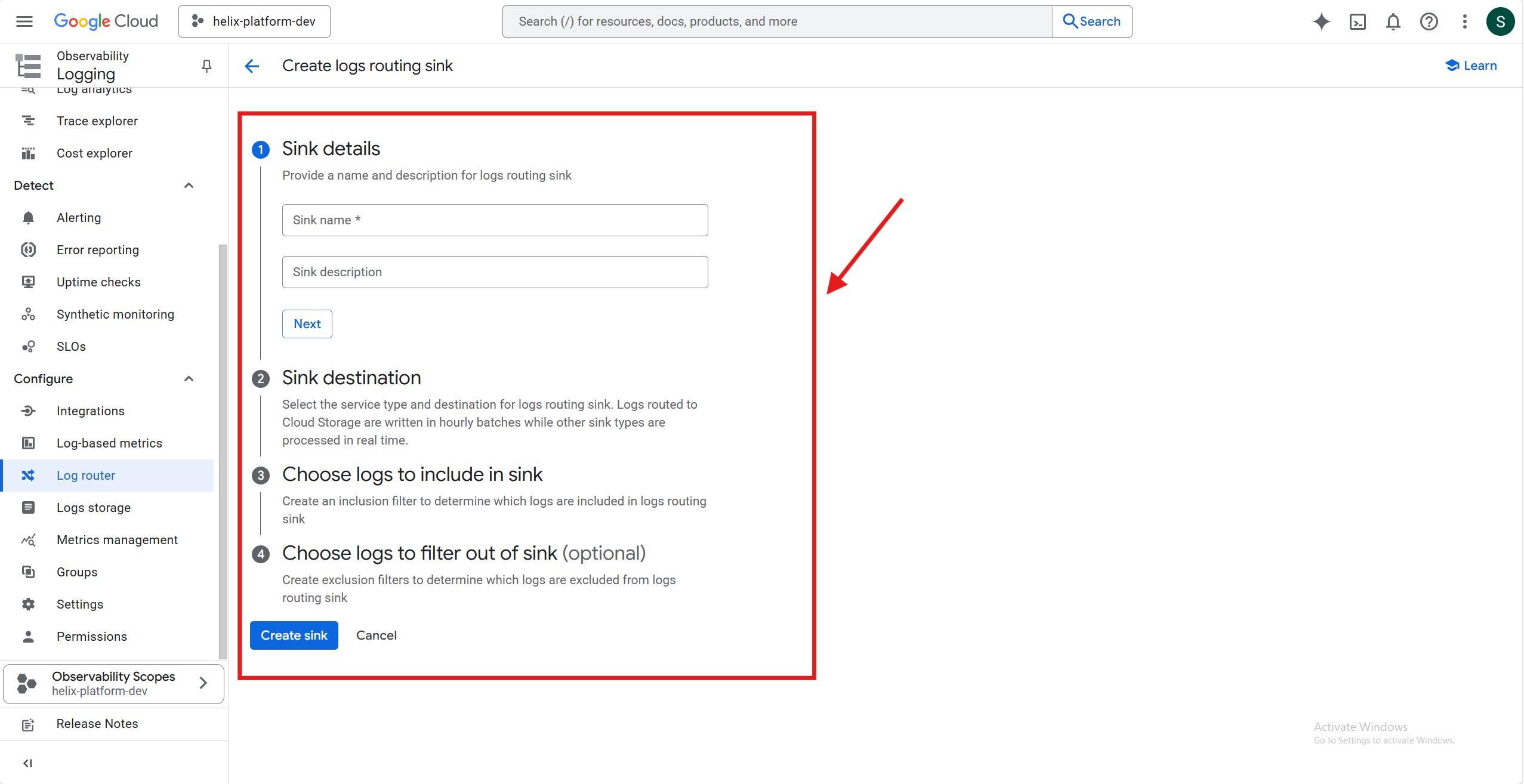Select Log-based metrics in sidebar

point(109,443)
